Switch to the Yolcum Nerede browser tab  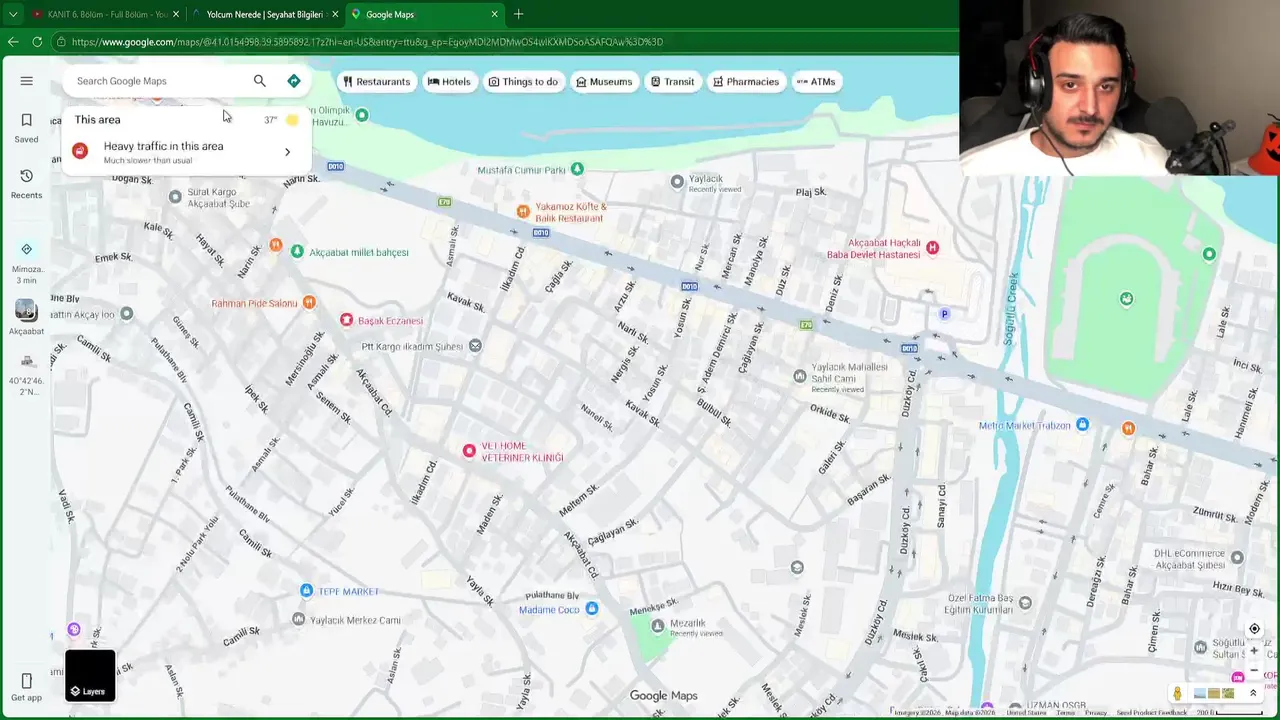(264, 14)
